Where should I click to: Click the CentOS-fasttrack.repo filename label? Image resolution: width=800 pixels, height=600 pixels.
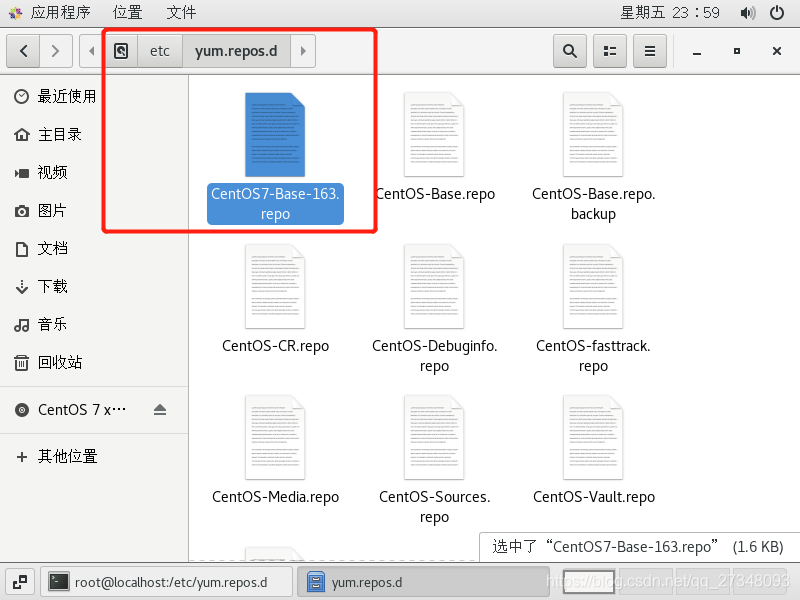[593, 356]
